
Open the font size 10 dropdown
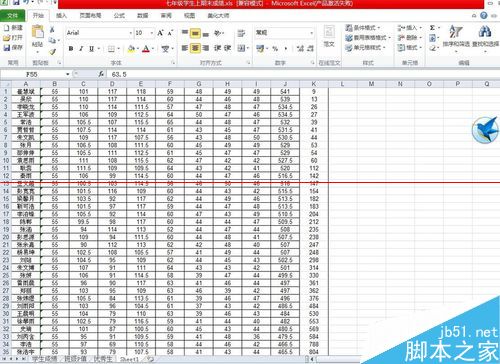(x=152, y=33)
